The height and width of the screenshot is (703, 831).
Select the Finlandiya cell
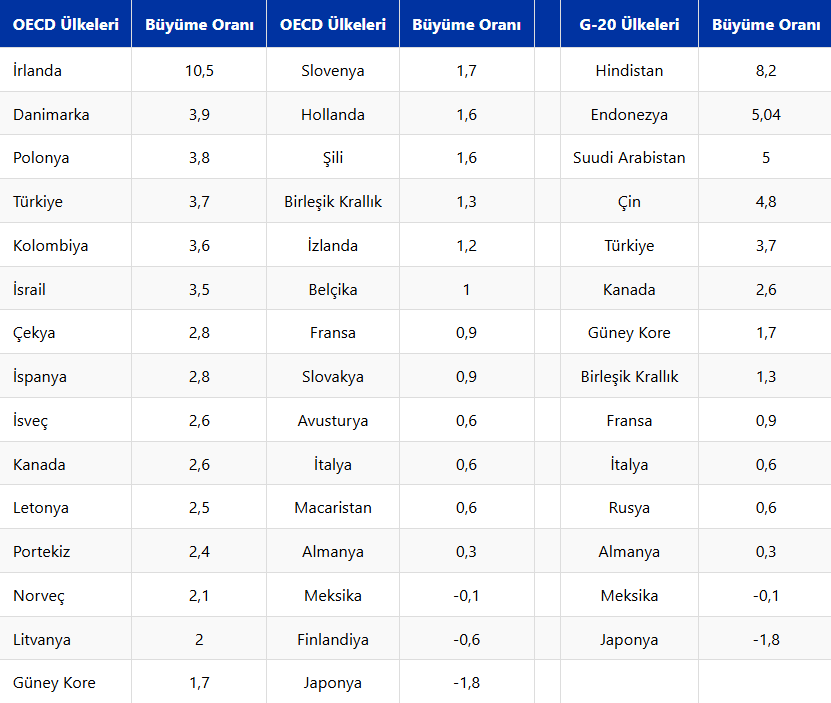tap(332, 640)
